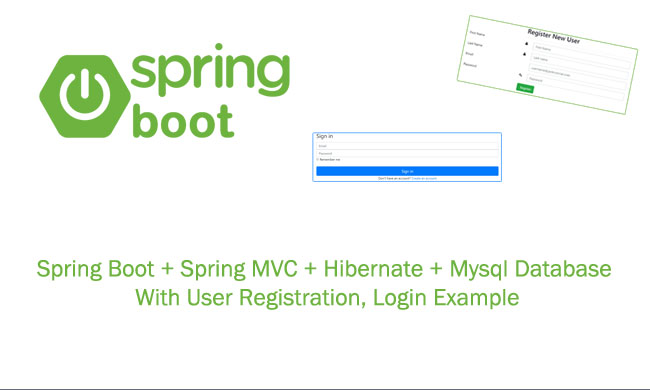Viewport: 650px width, 390px height.
Task: Focus the First Name input in Register form
Action: tap(582, 56)
